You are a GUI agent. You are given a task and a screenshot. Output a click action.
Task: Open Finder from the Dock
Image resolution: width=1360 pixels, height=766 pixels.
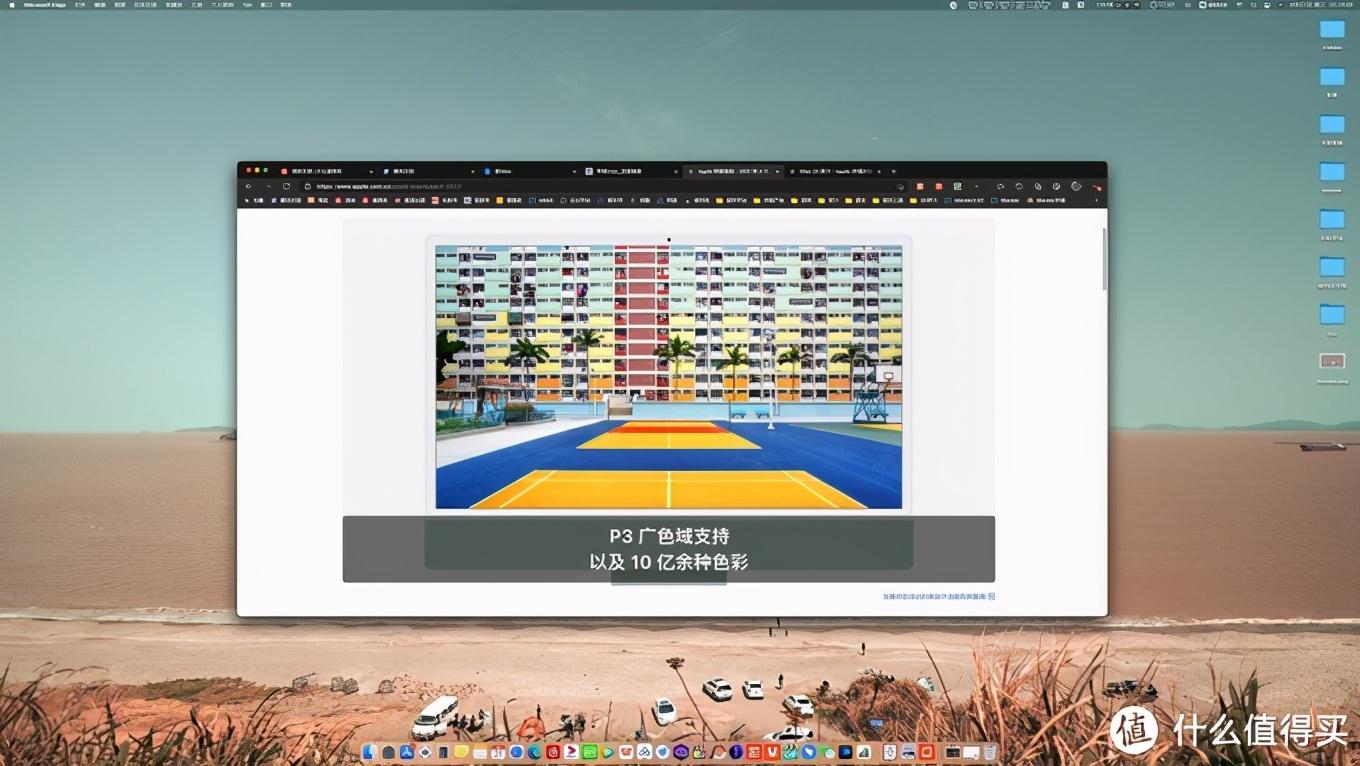pos(368,752)
